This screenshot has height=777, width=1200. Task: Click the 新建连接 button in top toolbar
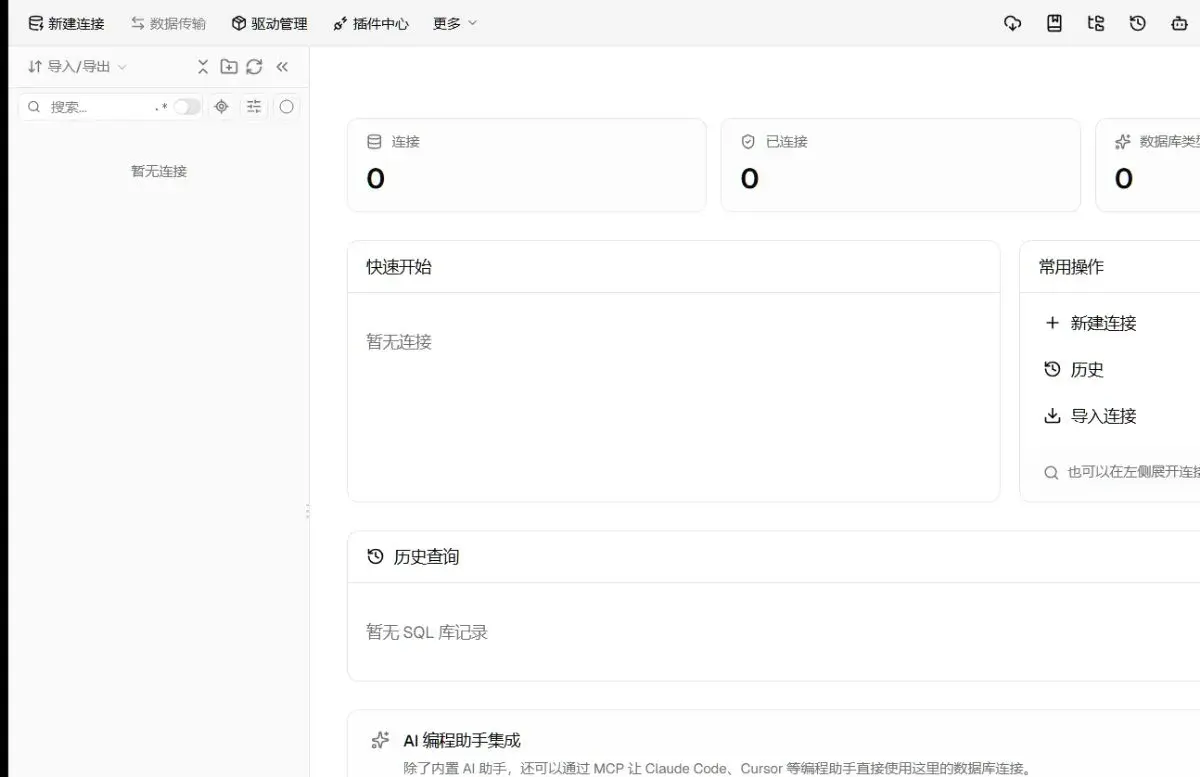point(66,23)
